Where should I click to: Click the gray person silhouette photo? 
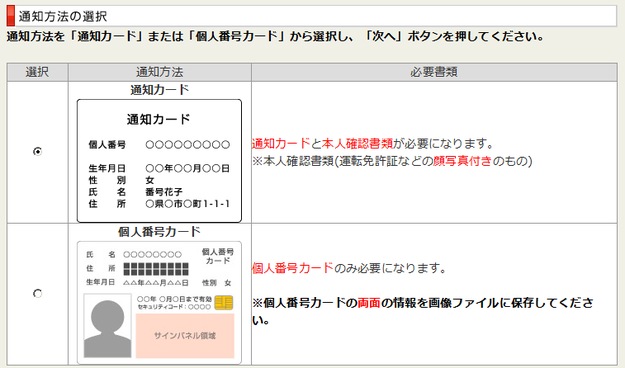coord(108,326)
